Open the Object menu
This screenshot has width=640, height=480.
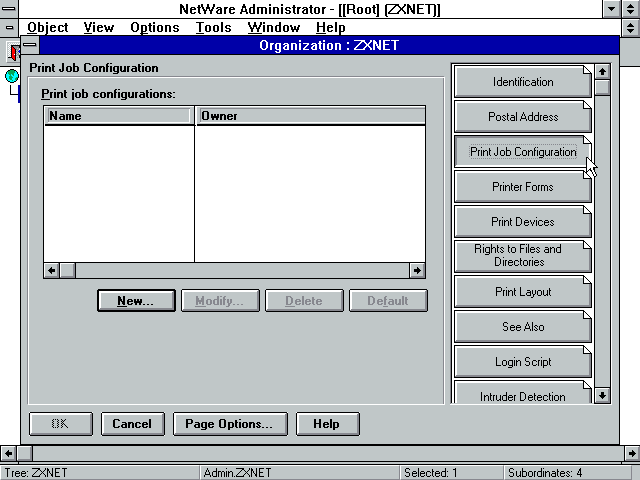(x=47, y=27)
